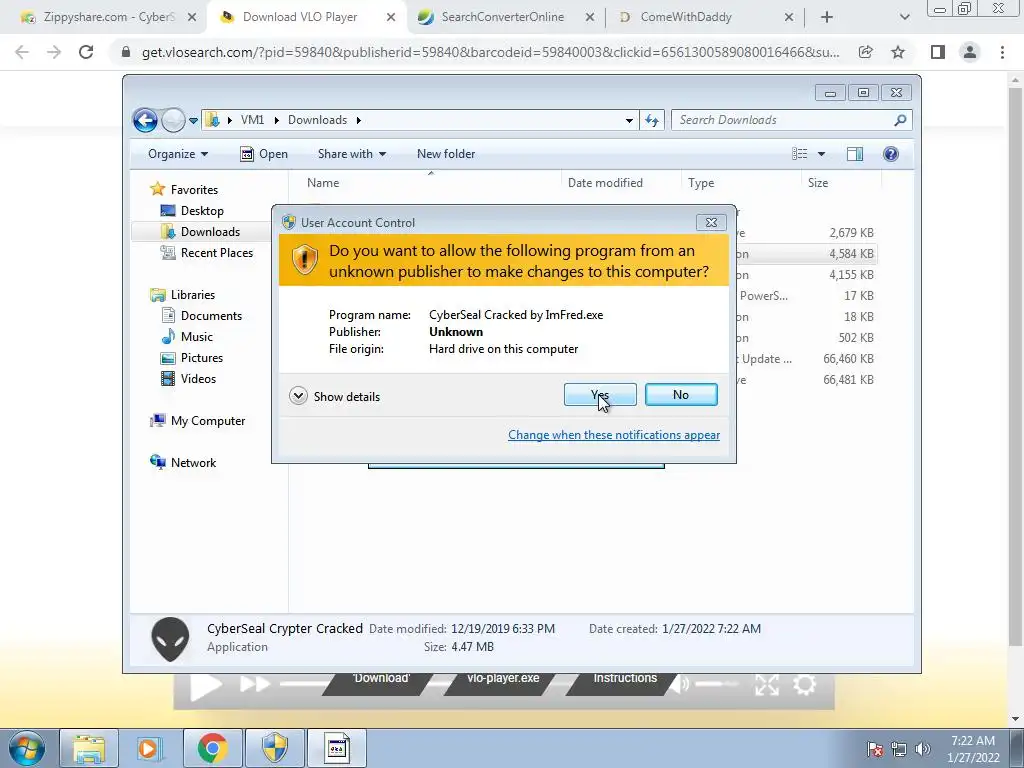Open a new browser tab
Image resolution: width=1024 pixels, height=768 pixels.
827,18
